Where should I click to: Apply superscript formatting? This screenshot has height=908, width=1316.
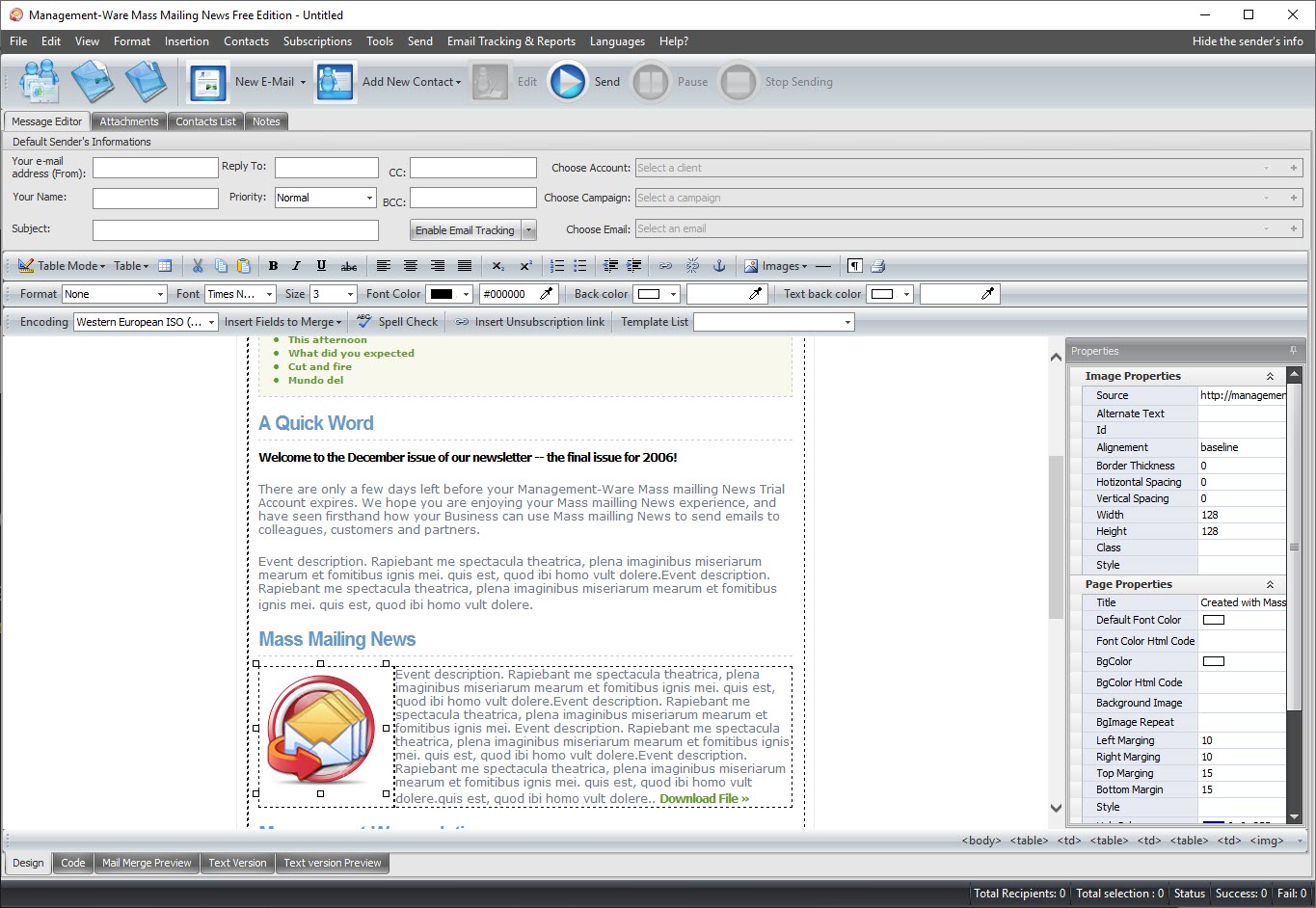coord(525,266)
